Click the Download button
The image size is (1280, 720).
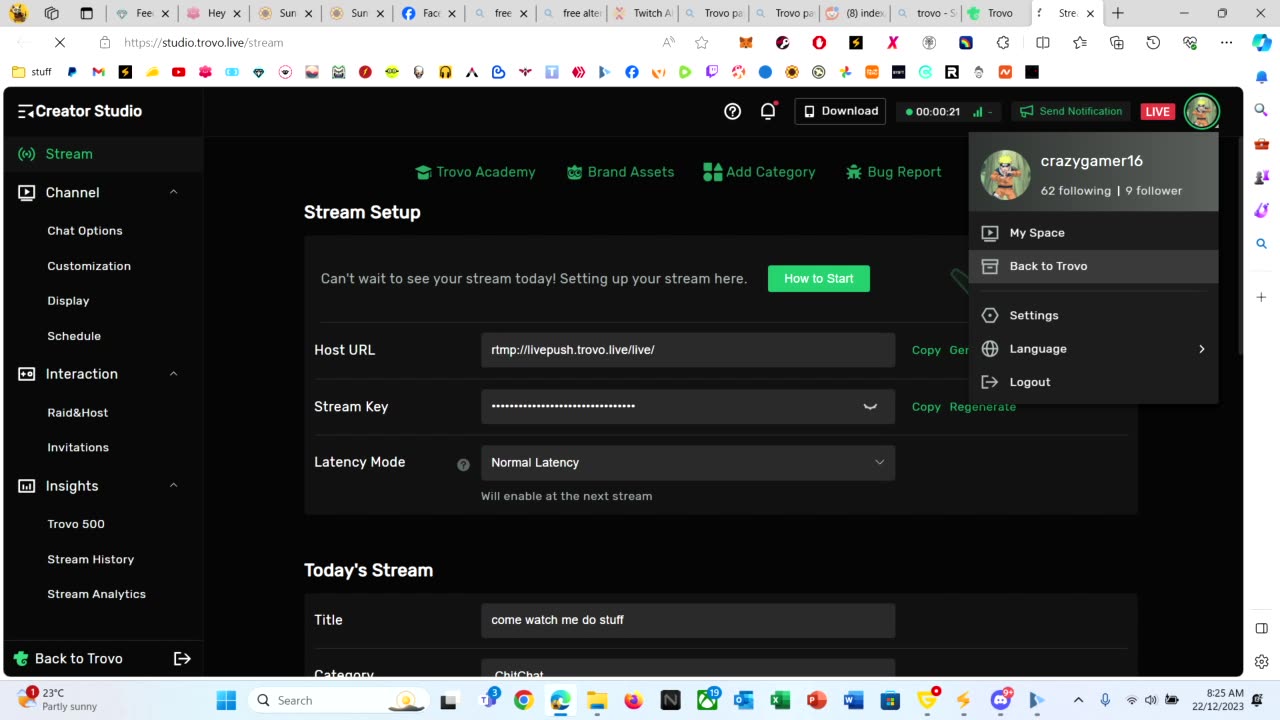point(840,111)
